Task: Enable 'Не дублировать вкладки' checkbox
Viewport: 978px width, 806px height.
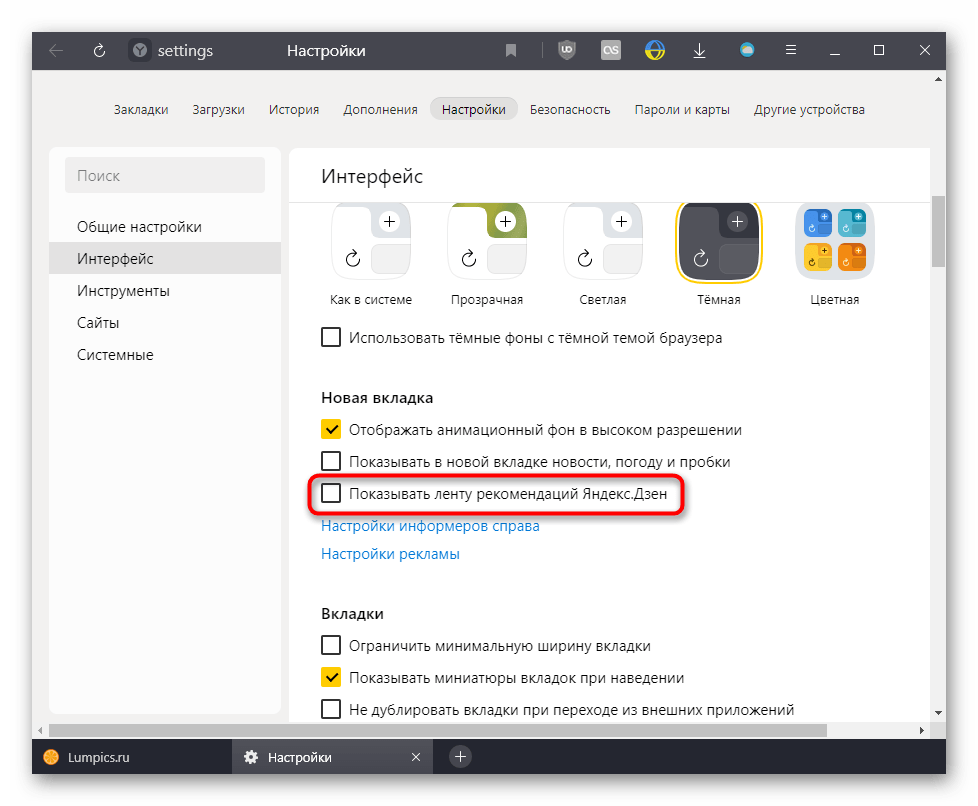Action: pos(331,709)
